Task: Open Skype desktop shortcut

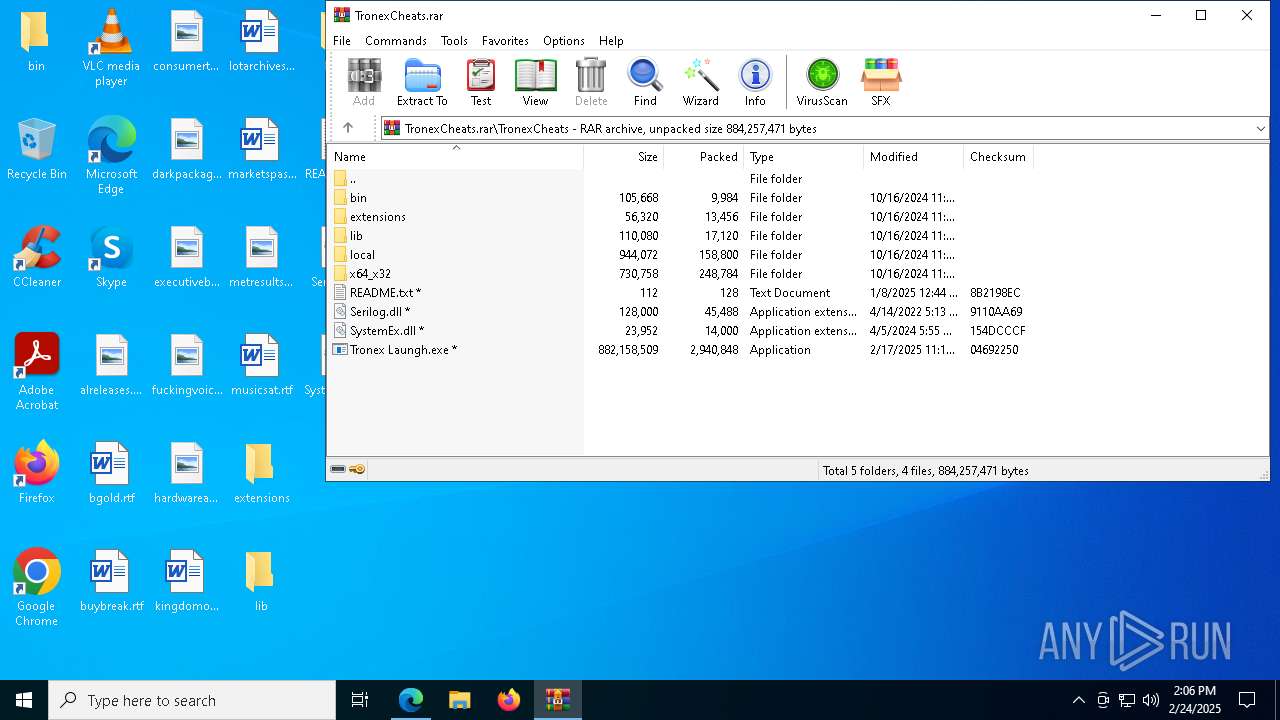Action: [x=111, y=256]
